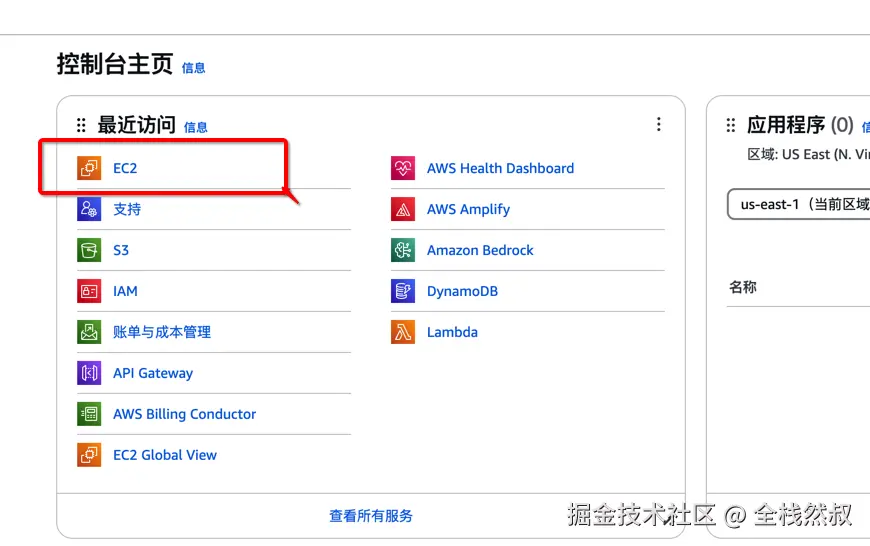Click the IAM service icon
This screenshot has height=546, width=870.
coord(89,291)
